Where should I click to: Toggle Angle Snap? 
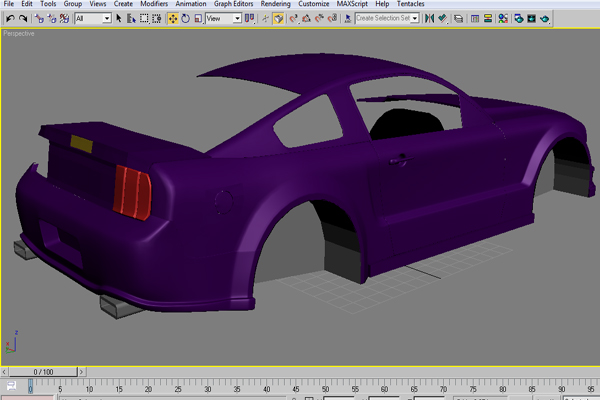pos(306,18)
